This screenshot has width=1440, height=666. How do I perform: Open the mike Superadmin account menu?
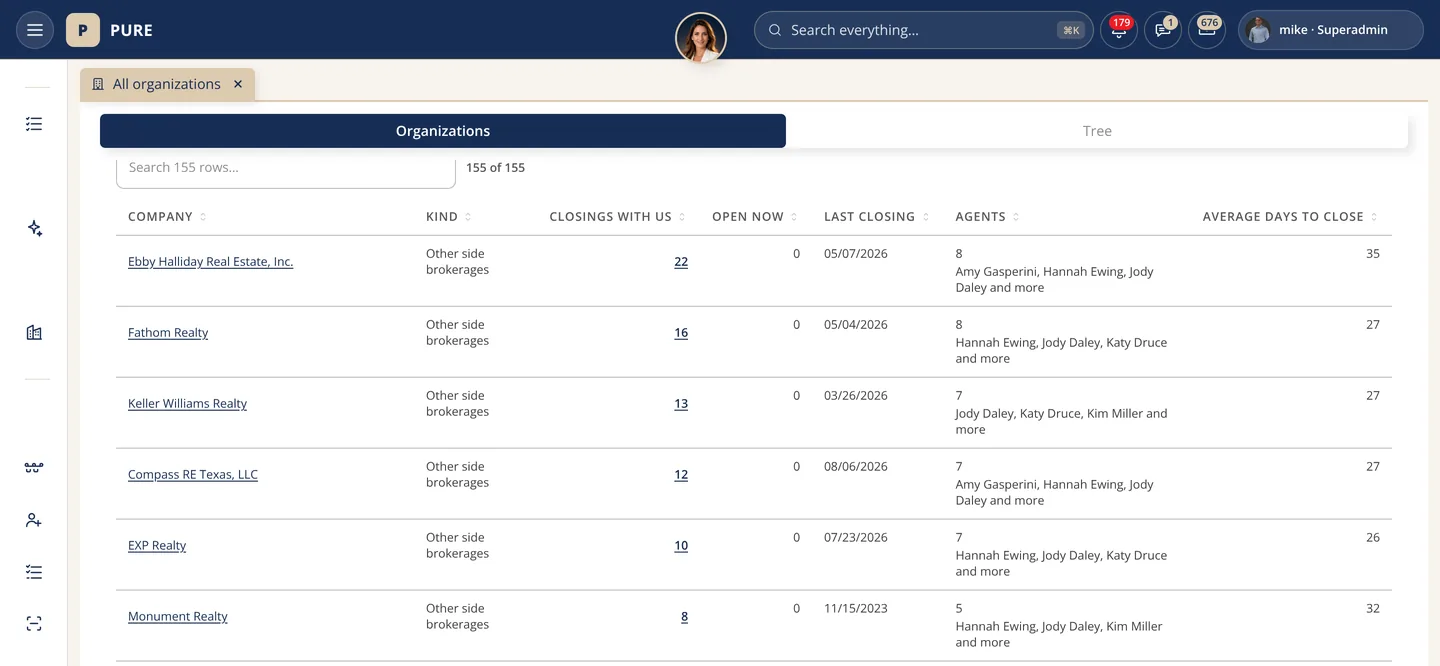click(1330, 30)
